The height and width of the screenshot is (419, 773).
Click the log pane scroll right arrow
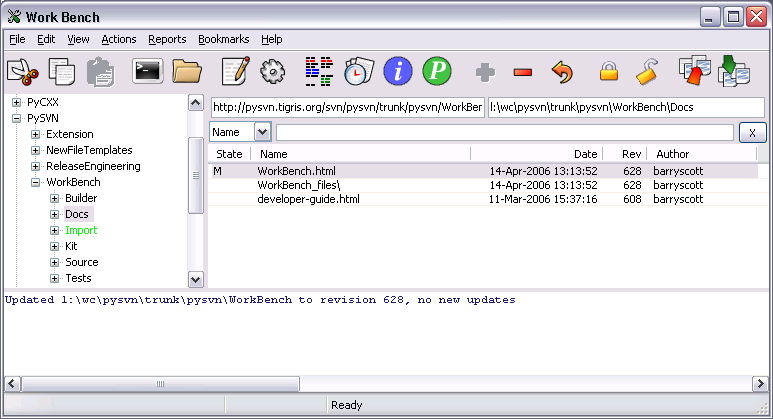pos(760,384)
